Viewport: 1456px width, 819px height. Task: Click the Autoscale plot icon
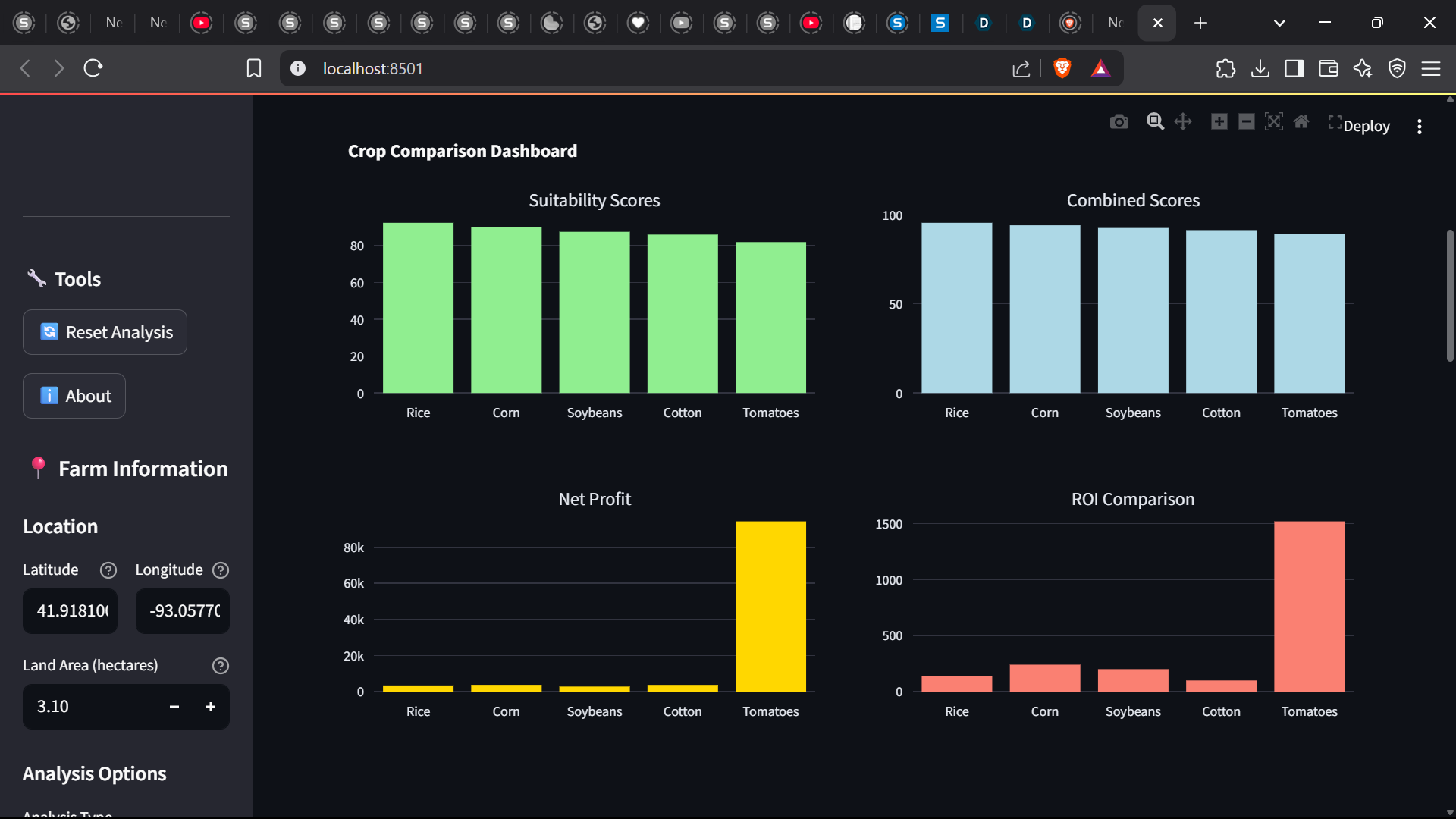(x=1274, y=122)
